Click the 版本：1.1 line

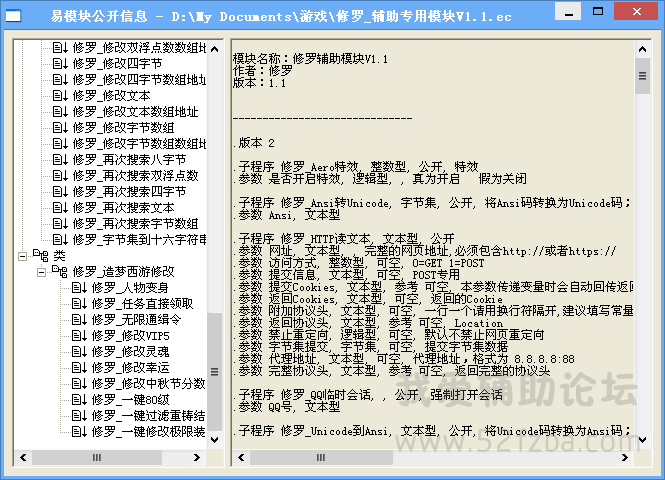[x=259, y=82]
